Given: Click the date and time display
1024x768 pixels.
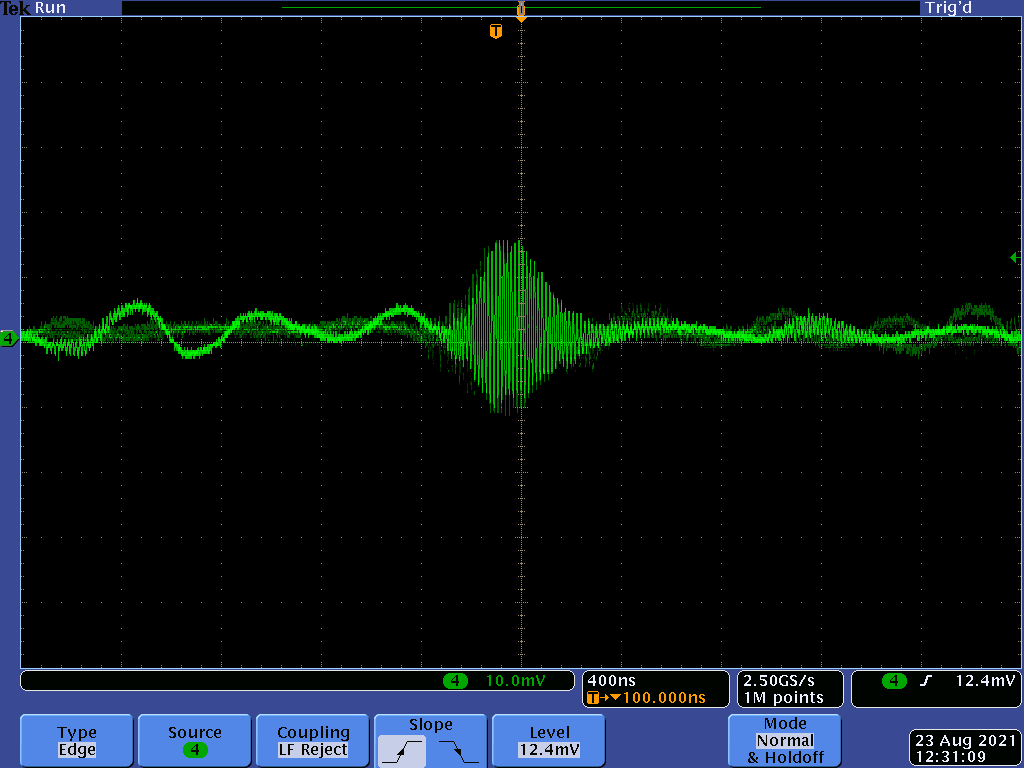Looking at the screenshot, I should coord(964,749).
